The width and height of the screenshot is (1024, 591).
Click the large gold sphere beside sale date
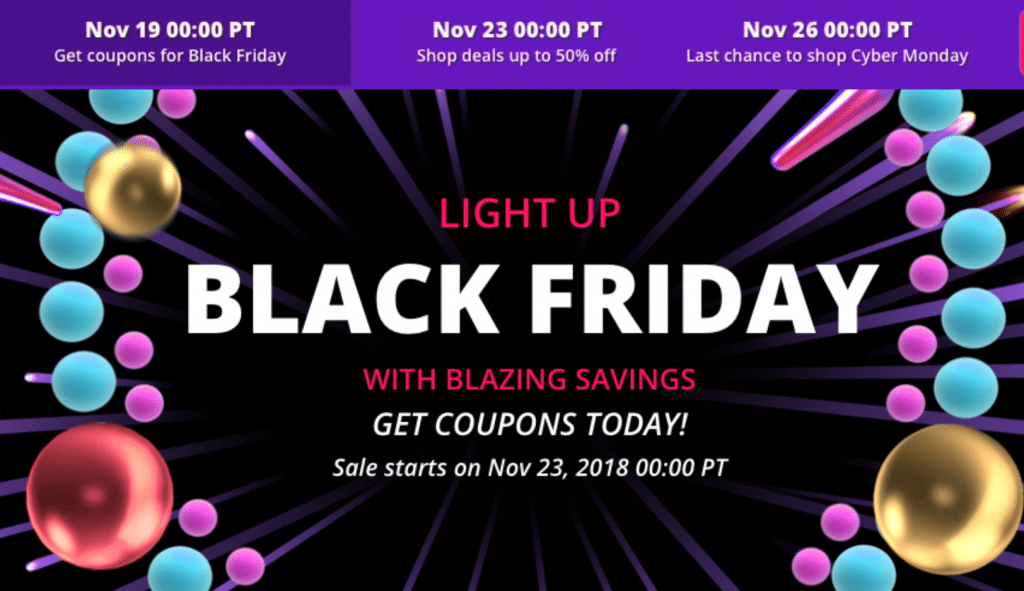tap(949, 498)
